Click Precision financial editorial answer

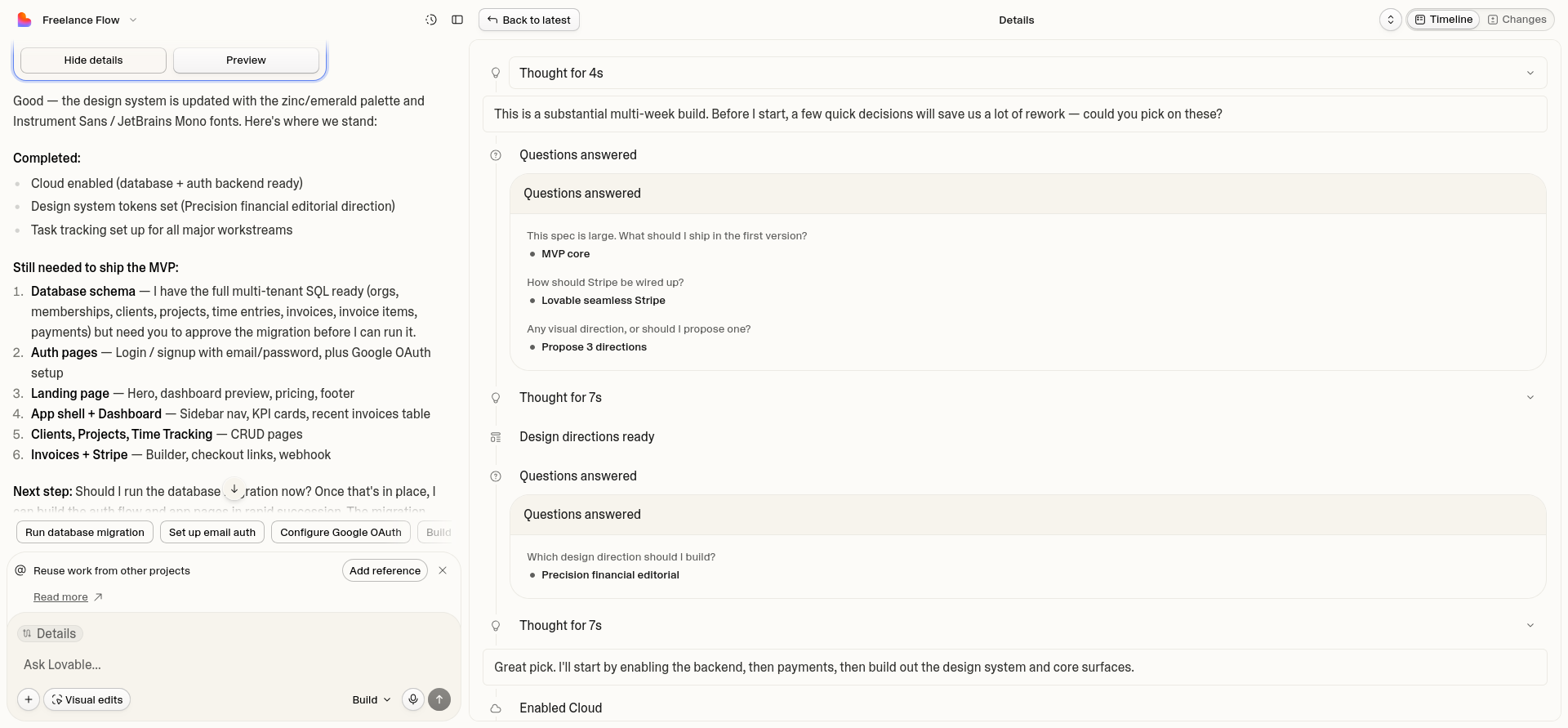point(610,575)
